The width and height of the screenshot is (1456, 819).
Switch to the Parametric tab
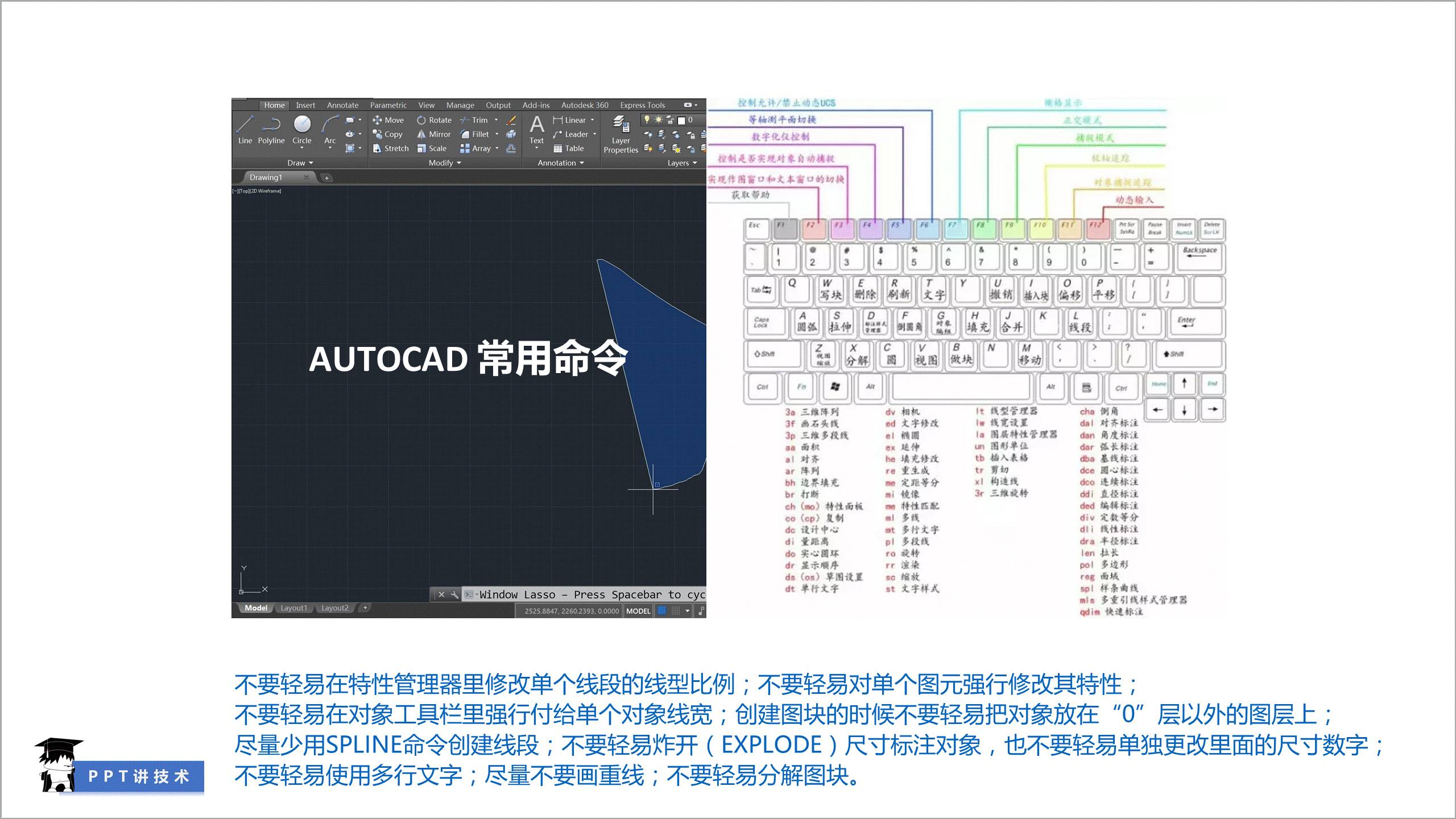pyautogui.click(x=388, y=105)
